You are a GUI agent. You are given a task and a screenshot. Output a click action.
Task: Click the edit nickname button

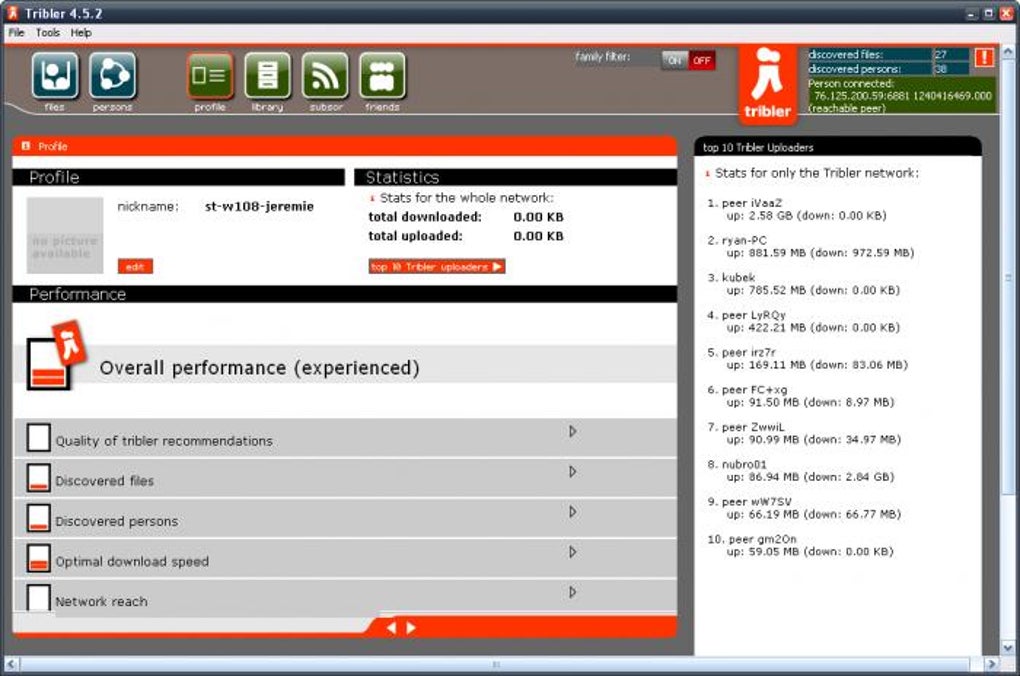[135, 266]
